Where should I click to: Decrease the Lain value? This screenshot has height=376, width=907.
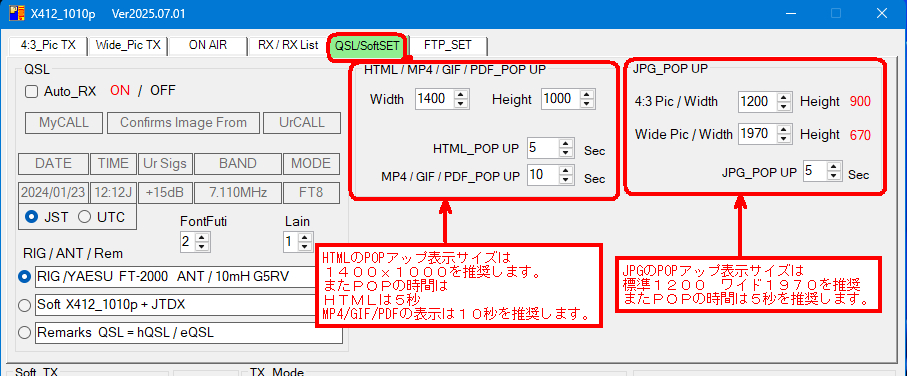tap(305, 246)
